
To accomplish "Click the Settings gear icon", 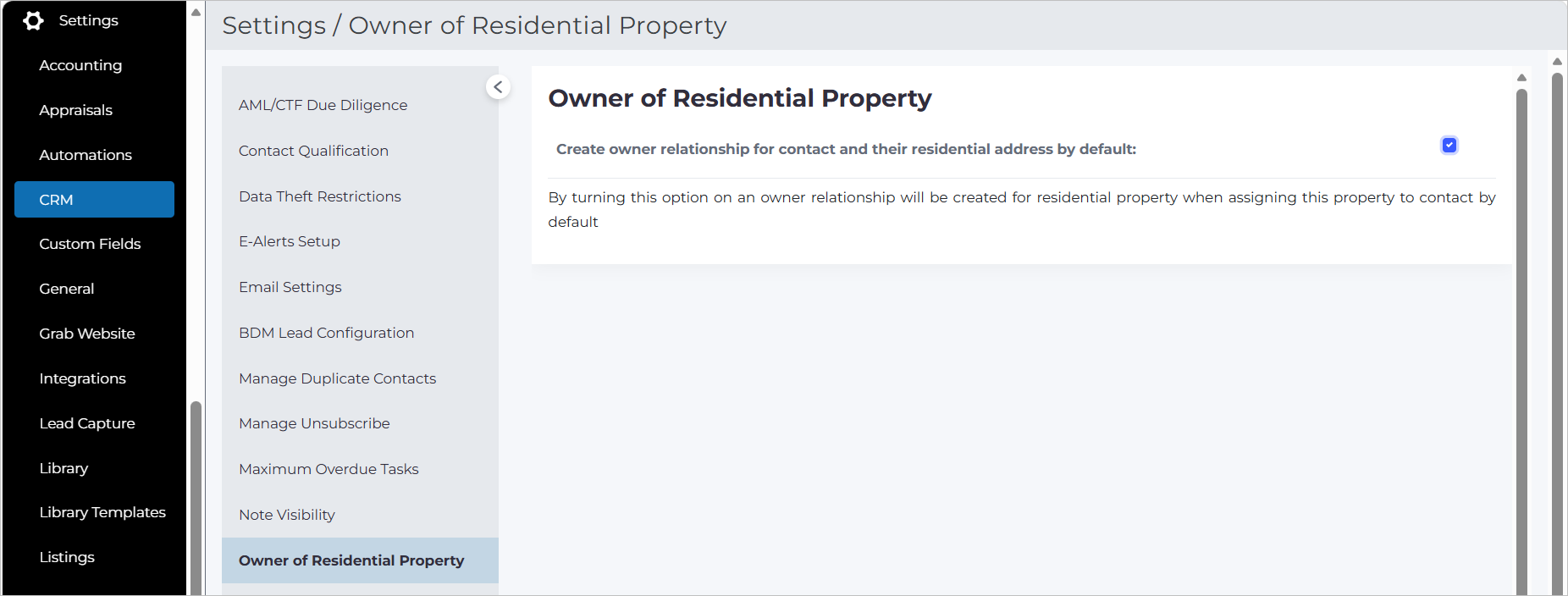I will pos(33,20).
